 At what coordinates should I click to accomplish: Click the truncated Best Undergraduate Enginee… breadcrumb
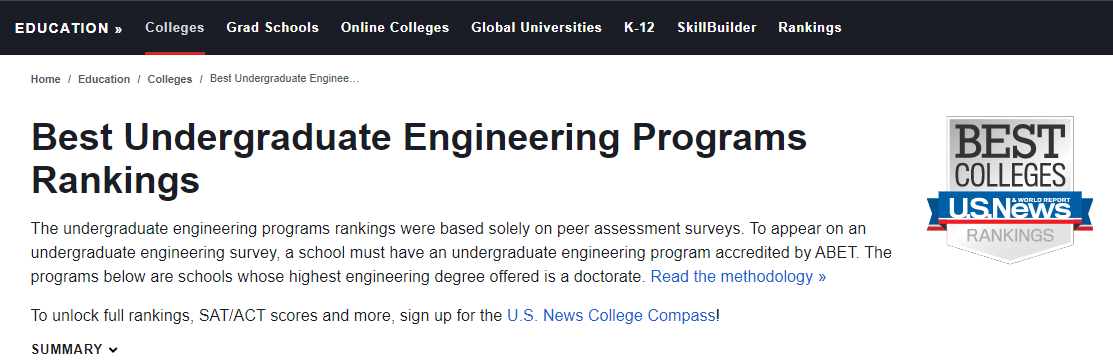tap(285, 79)
